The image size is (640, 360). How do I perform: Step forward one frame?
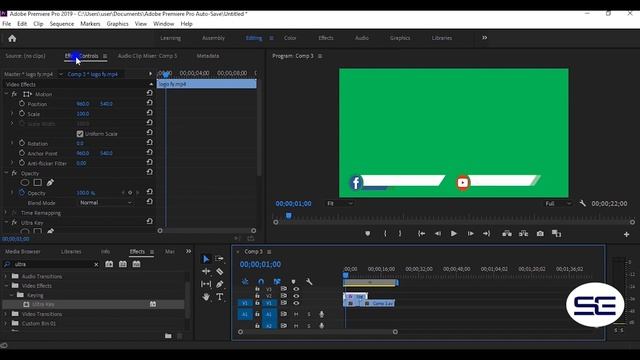470,233
